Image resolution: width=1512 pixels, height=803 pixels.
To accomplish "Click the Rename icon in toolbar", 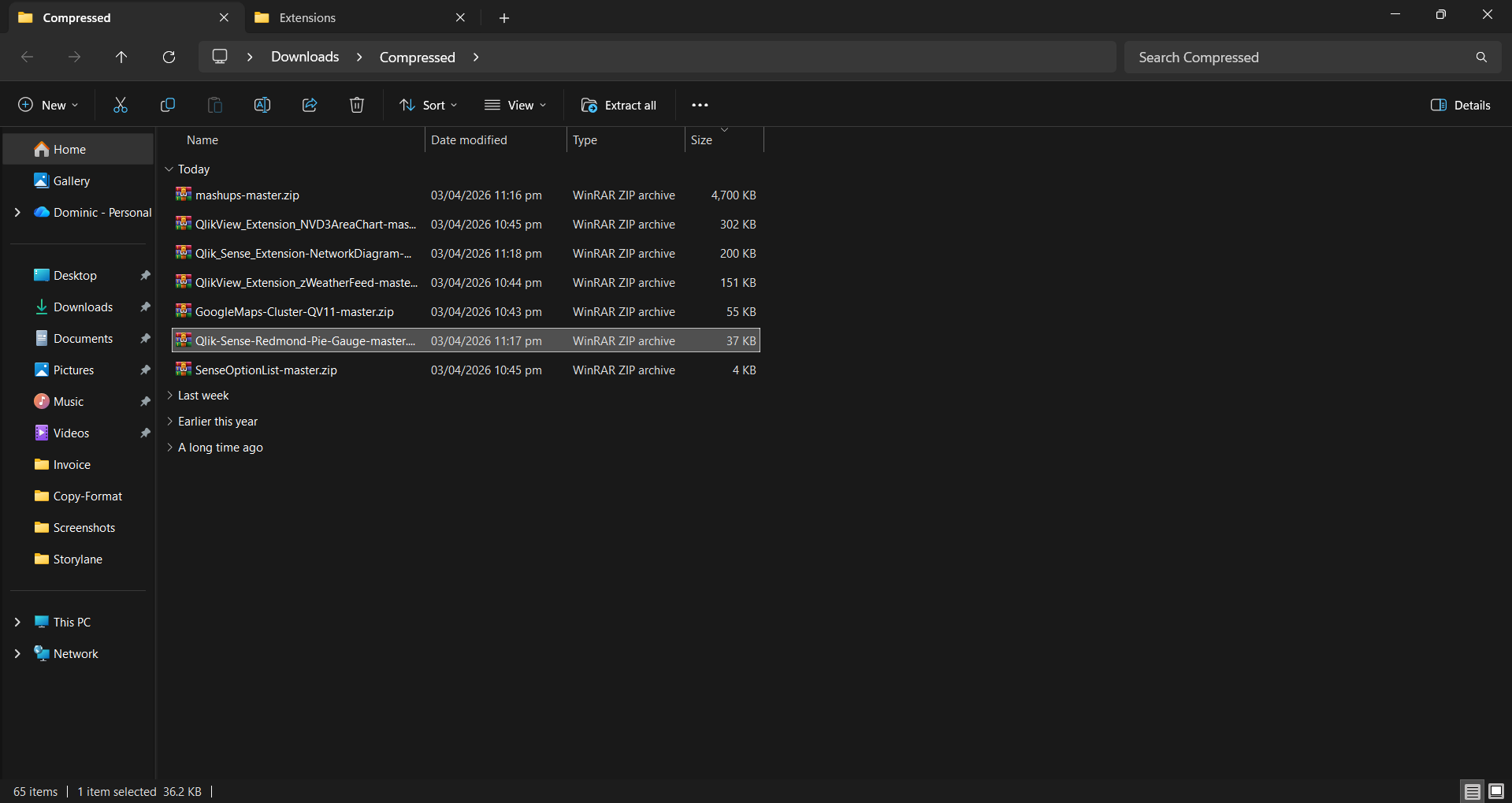I will pyautogui.click(x=262, y=105).
